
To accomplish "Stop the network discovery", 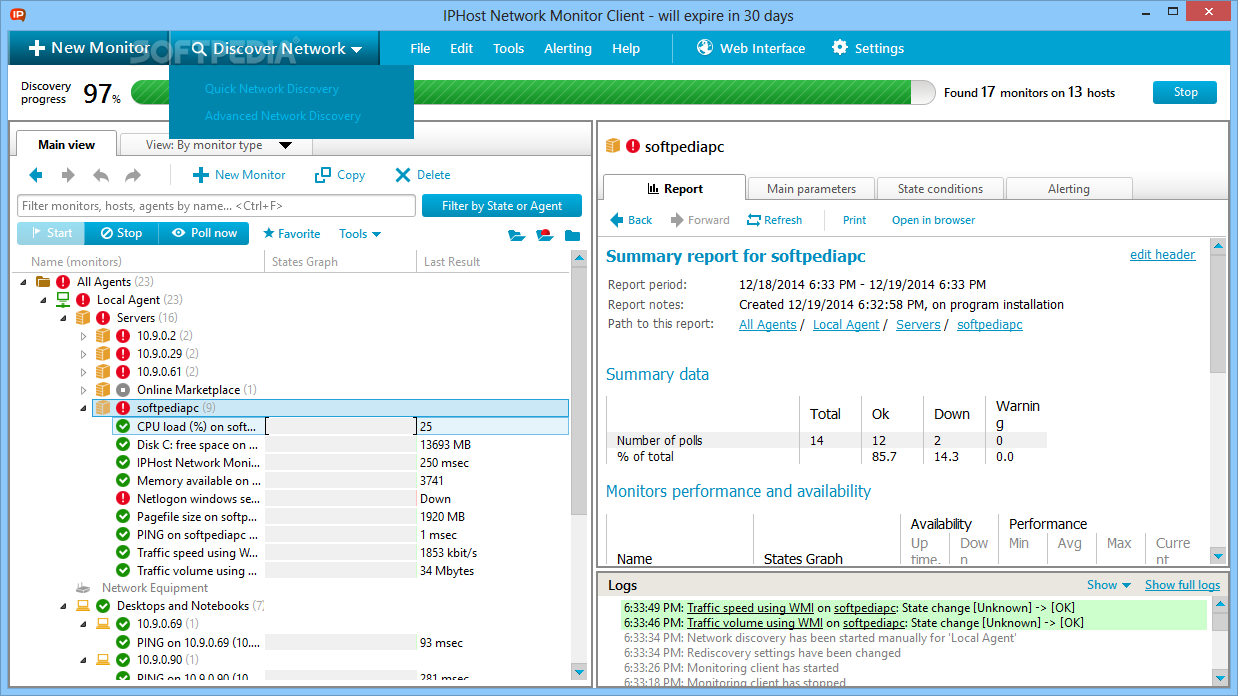I will tap(1185, 92).
